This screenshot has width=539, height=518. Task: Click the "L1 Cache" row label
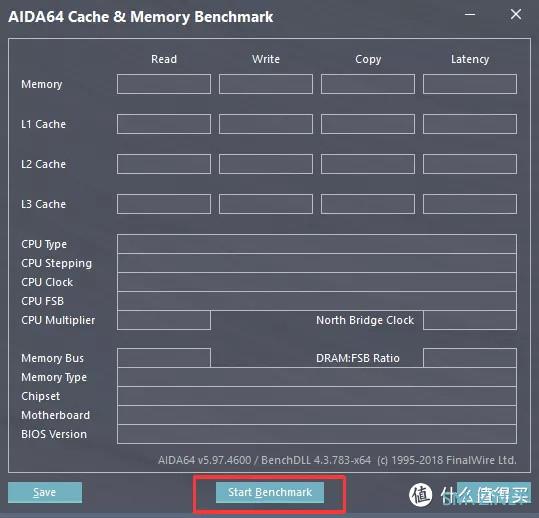coord(43,124)
